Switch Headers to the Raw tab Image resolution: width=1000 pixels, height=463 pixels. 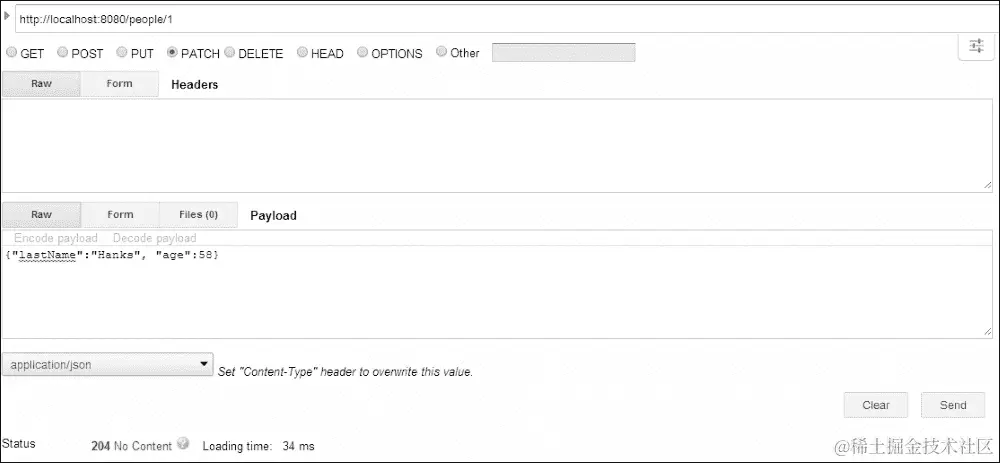tap(41, 84)
